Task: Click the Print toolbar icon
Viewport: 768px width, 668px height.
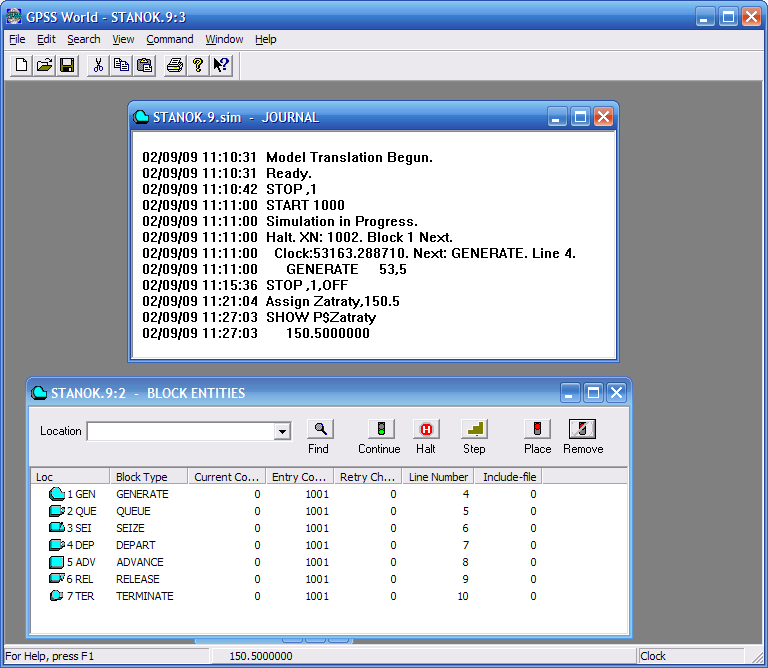Action: click(x=174, y=65)
